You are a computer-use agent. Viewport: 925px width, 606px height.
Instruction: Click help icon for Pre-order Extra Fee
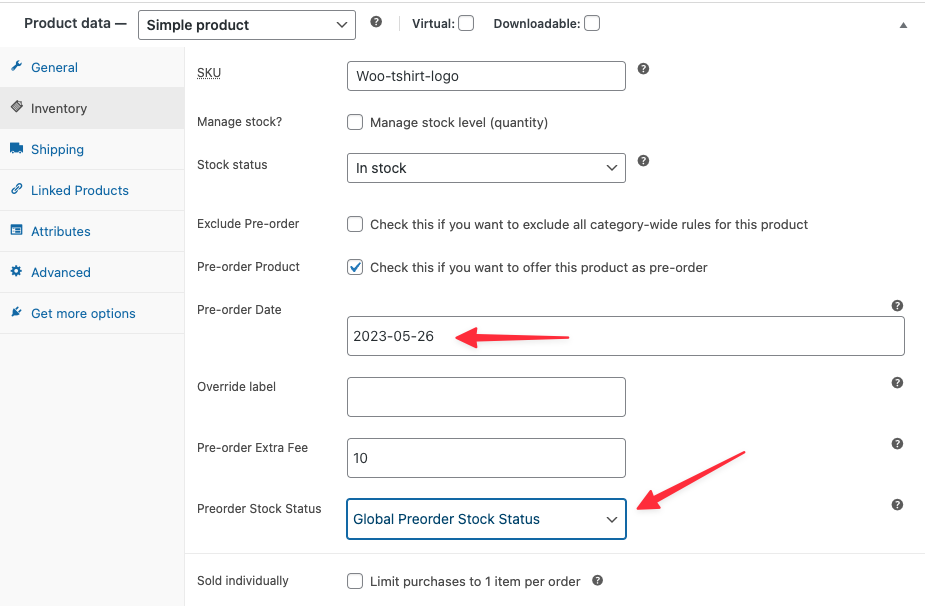(x=897, y=444)
